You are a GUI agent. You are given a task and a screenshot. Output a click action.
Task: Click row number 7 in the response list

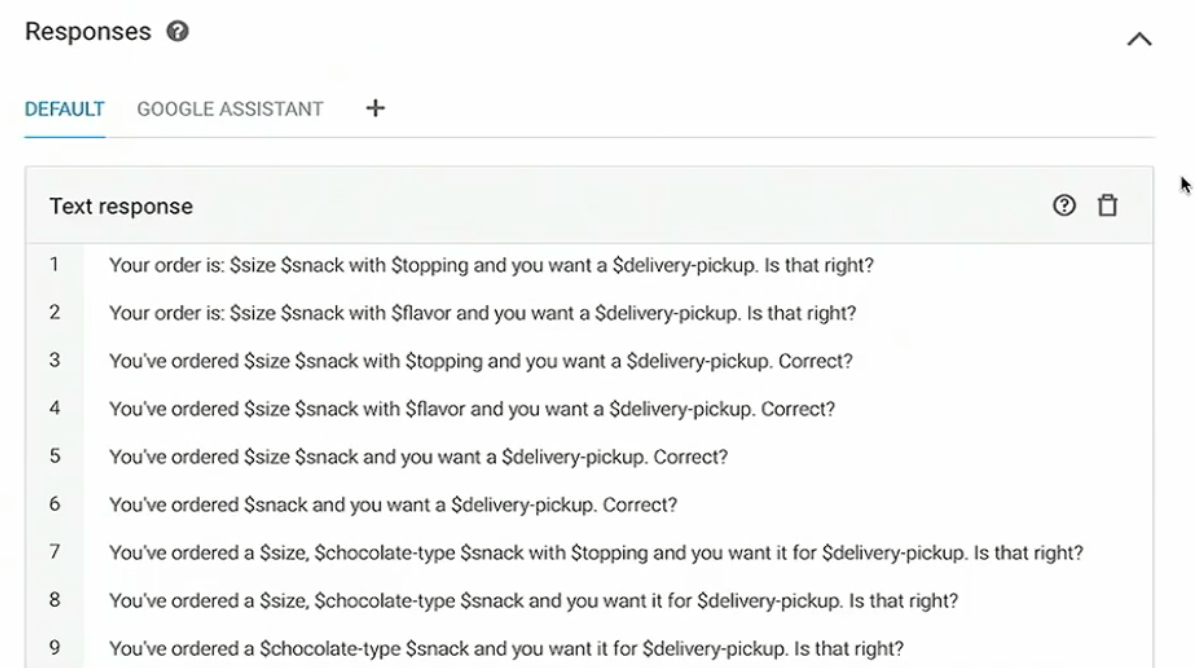54,552
